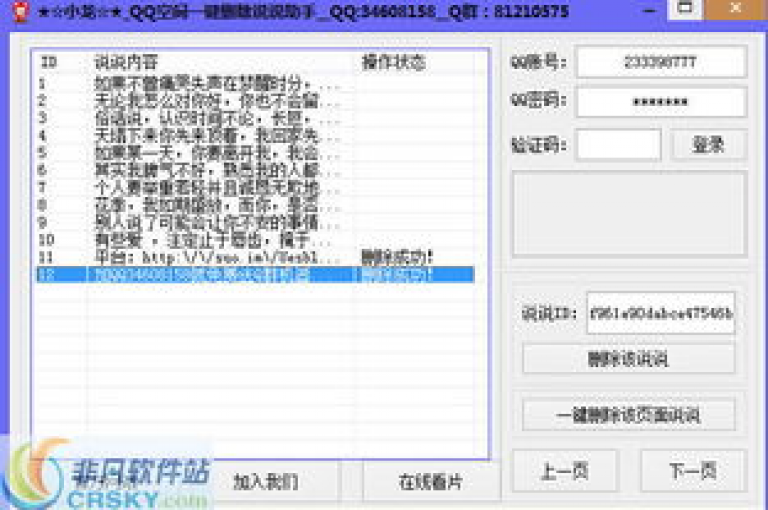Viewport: 768px width, 510px height.
Task: Click the 加入我们 button
Action: 265,482
